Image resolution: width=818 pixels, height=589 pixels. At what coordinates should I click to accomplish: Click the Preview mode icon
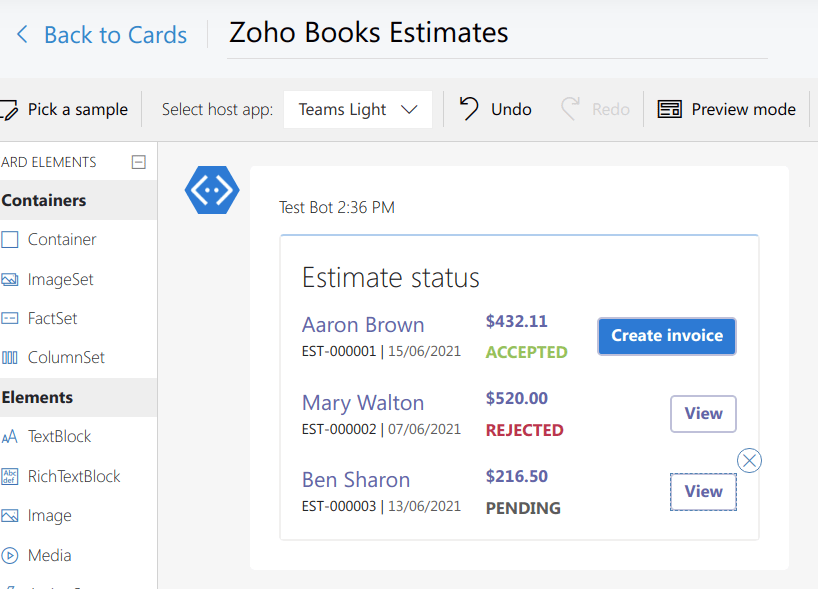pos(669,110)
